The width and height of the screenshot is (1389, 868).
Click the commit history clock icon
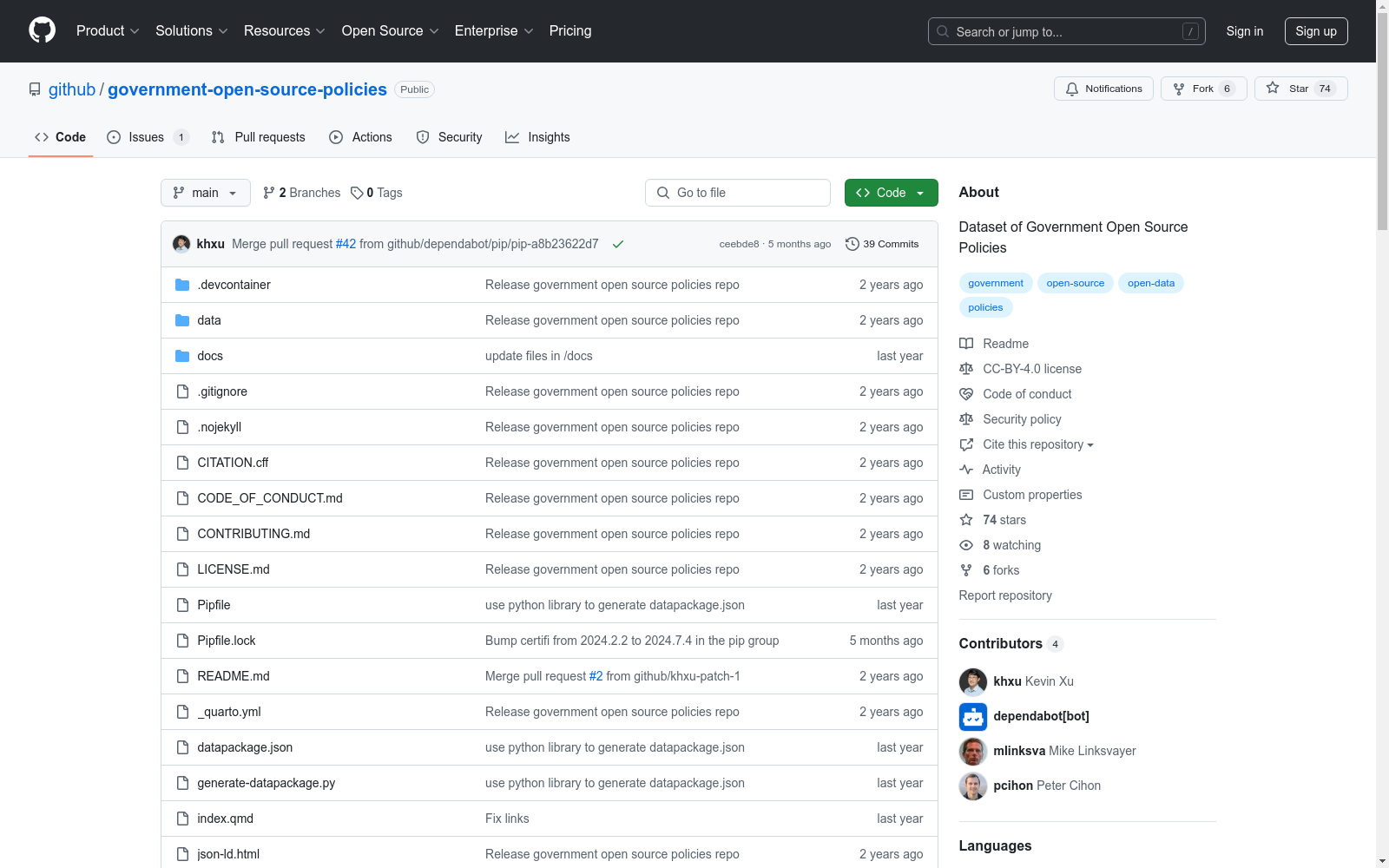tap(852, 244)
